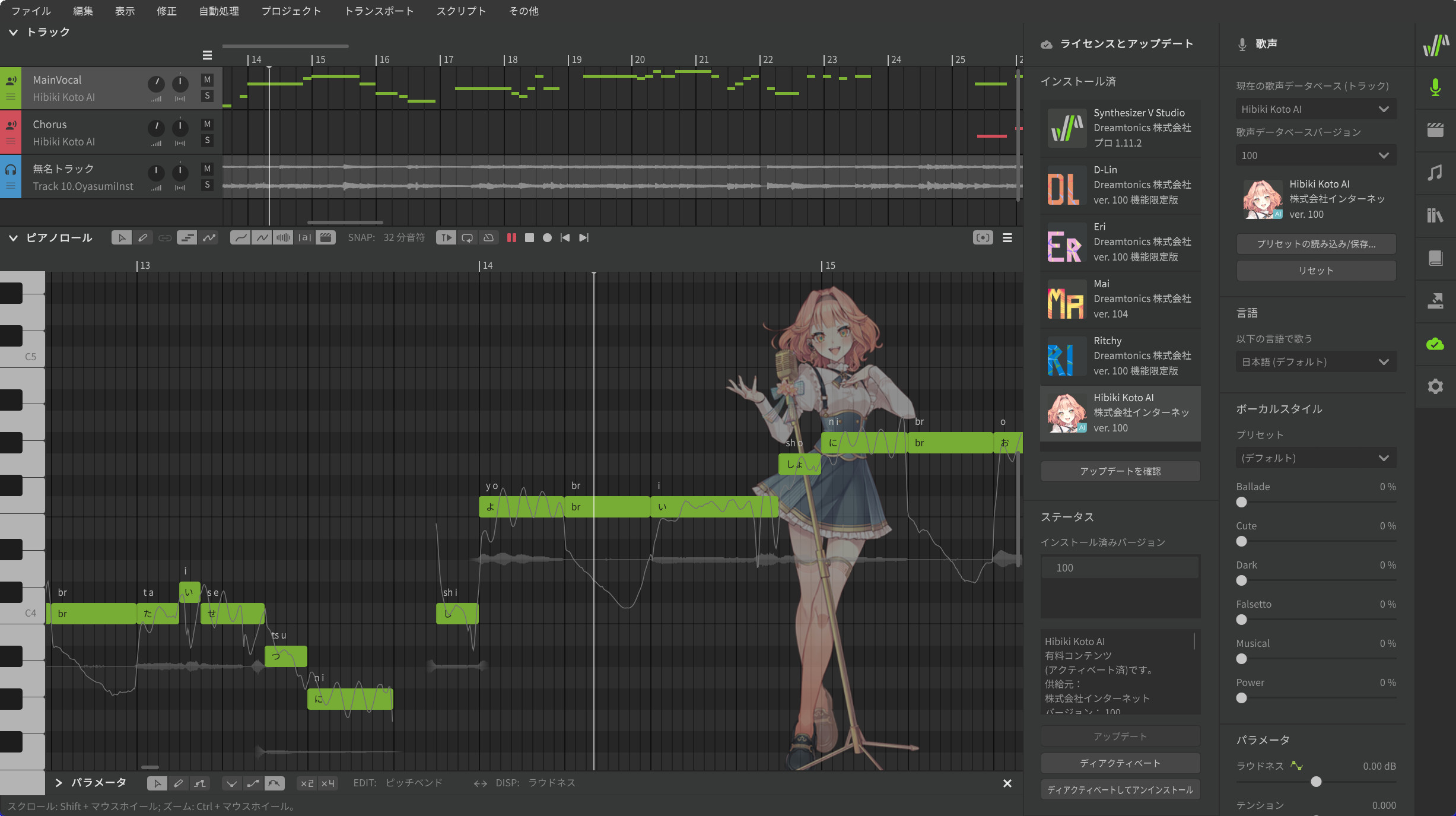Screen dimensions: 1456x816
Task: Click the pitch-line icon with dots
Action: 209,237
